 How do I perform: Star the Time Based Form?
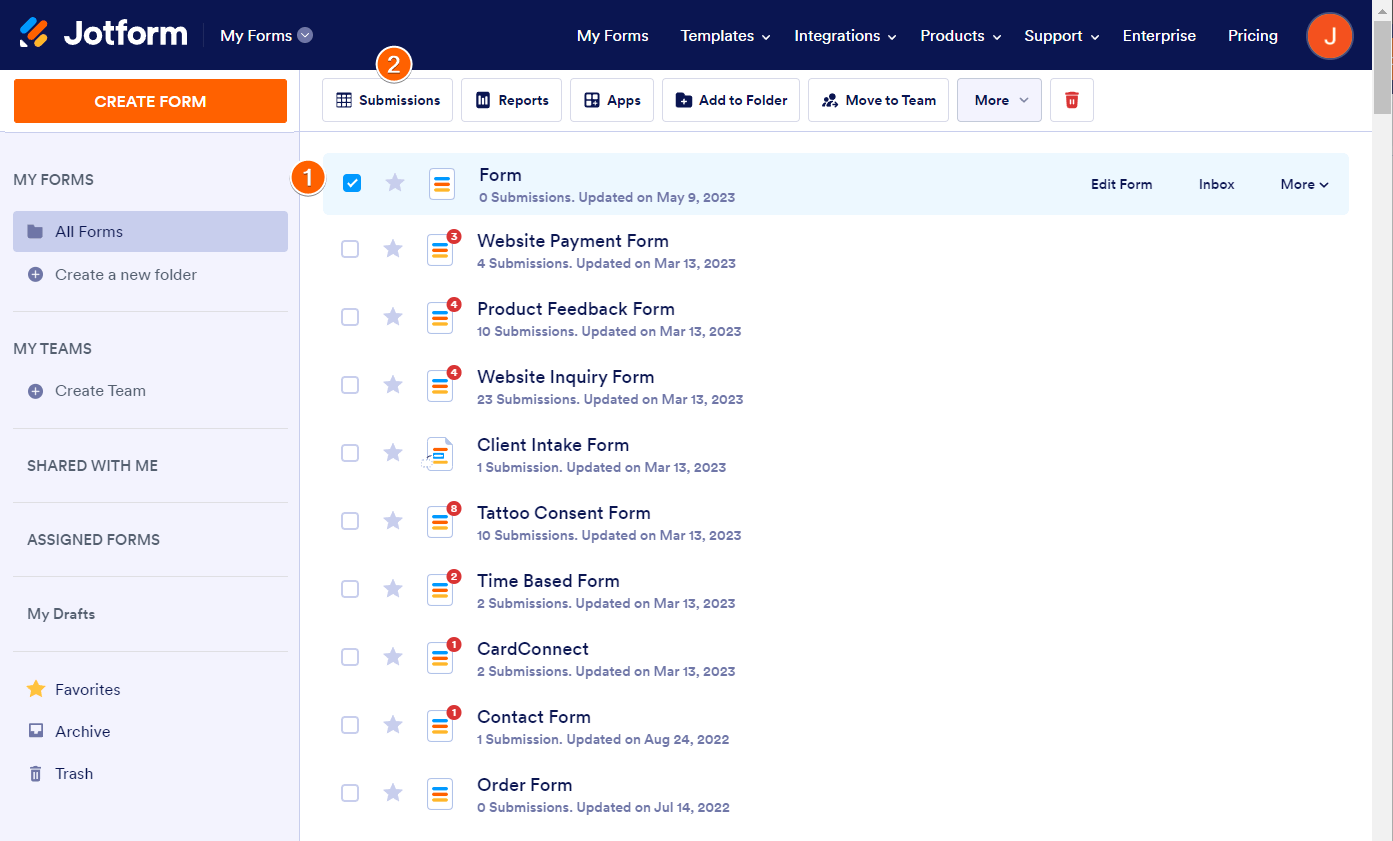(393, 589)
